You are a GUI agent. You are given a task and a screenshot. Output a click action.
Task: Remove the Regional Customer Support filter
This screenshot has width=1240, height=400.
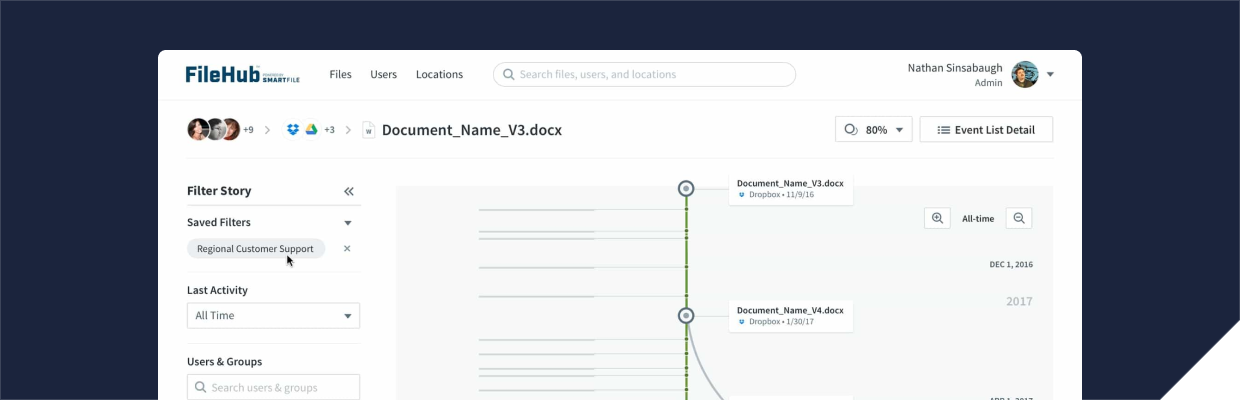coord(347,248)
